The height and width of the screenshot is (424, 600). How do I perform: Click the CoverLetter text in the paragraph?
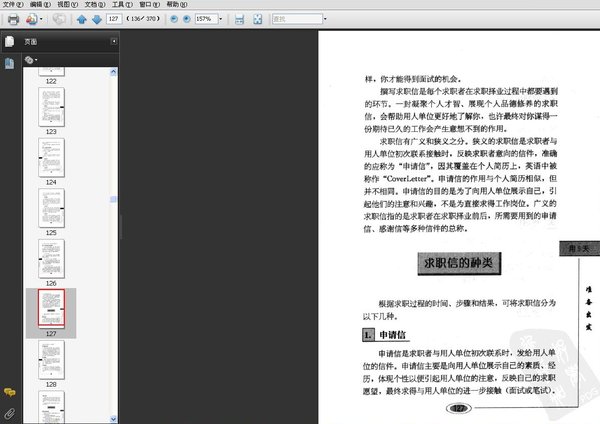[x=406, y=178]
